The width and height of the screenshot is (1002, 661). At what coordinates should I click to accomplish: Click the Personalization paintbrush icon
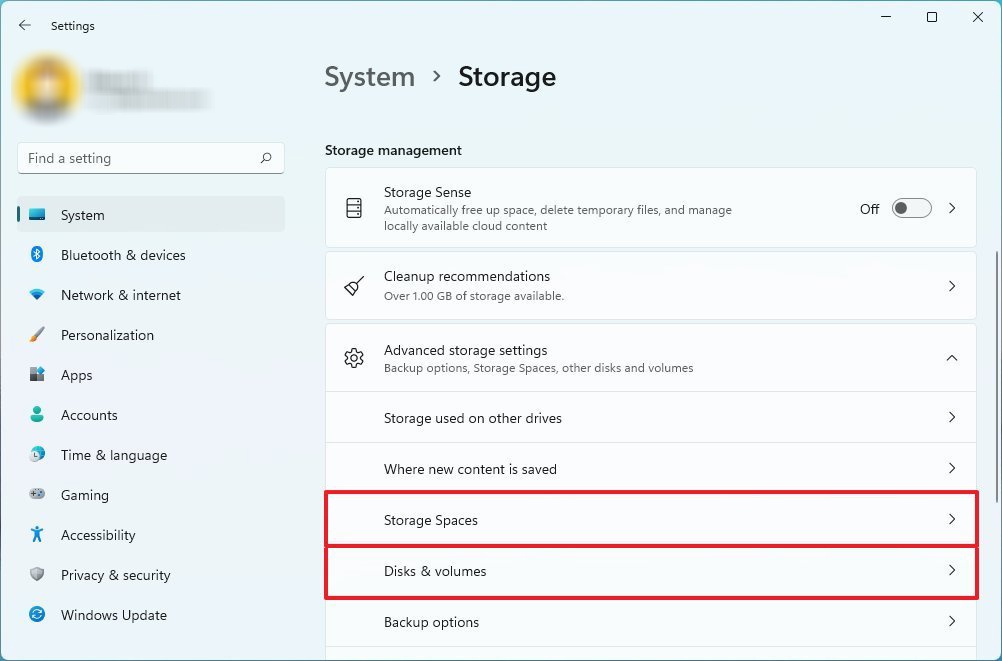click(x=37, y=335)
